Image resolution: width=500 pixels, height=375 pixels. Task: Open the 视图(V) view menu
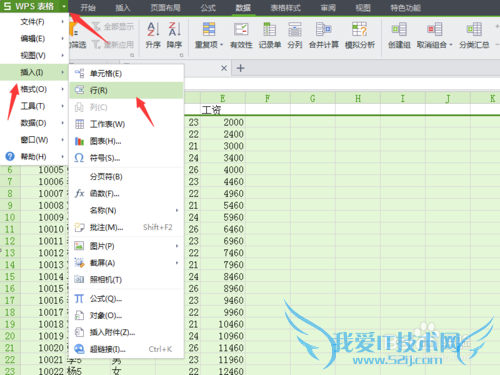coord(34,55)
